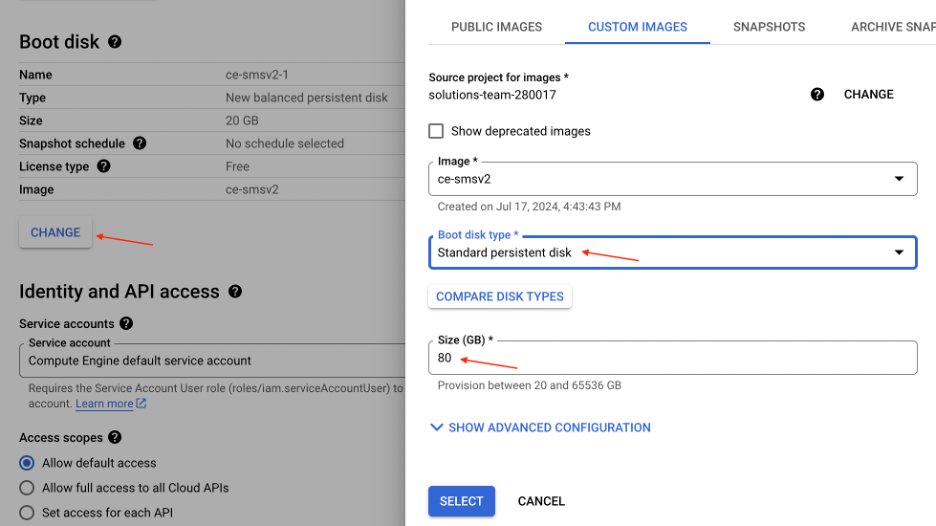
Task: Open help icon beside Snapshot schedule
Action: pos(140,143)
